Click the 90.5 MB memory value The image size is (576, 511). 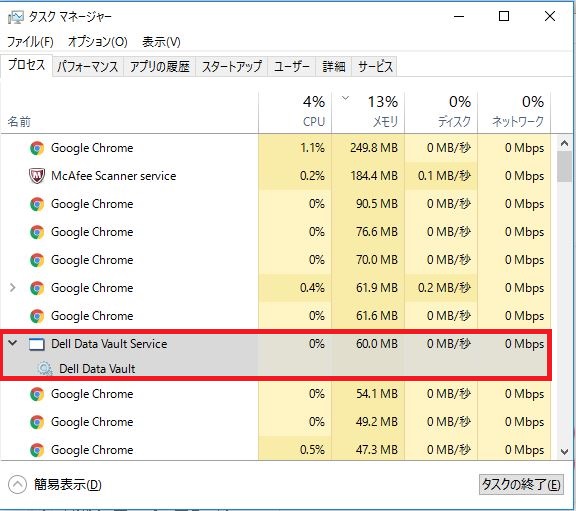(x=377, y=204)
